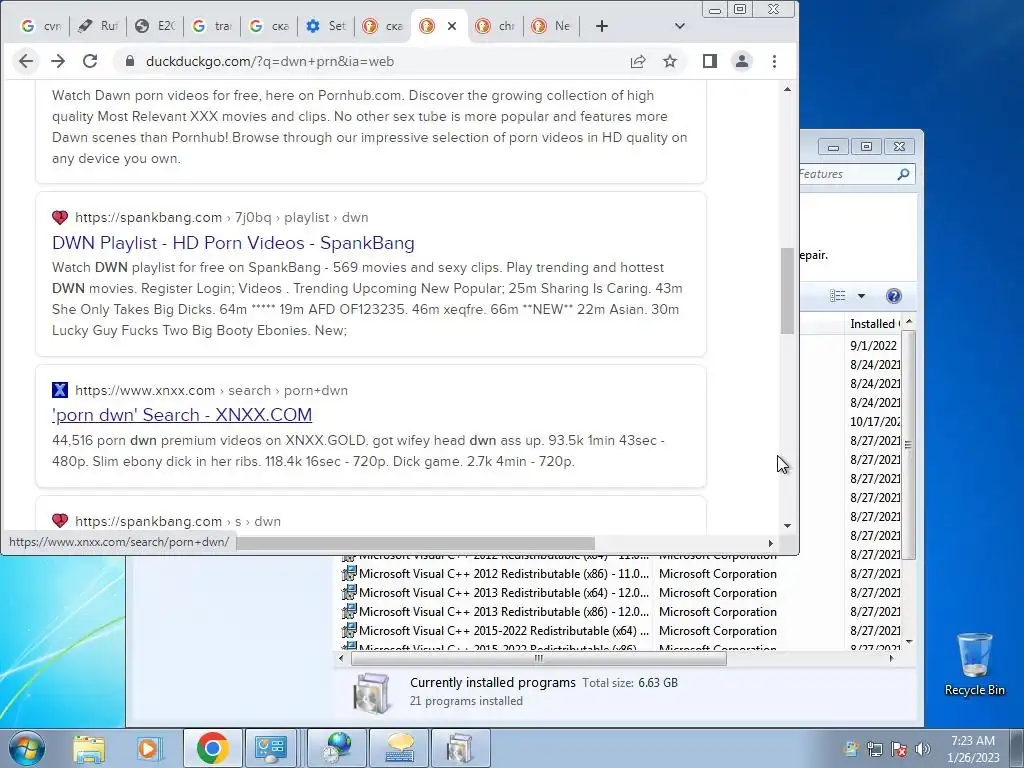Open Help in Programs and Features window
The width and height of the screenshot is (1024, 768).
point(893,296)
